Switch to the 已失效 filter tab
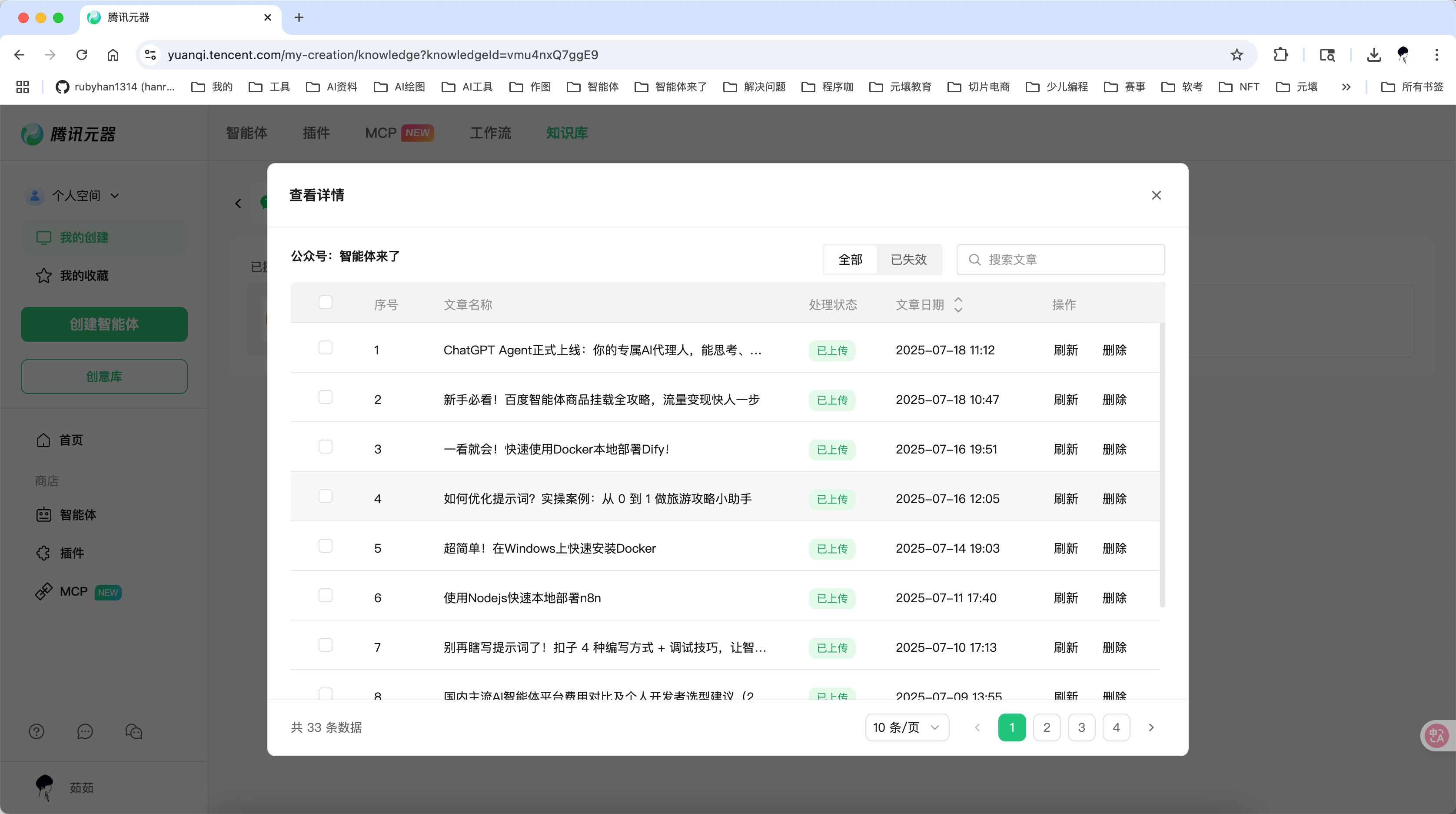 (x=908, y=259)
